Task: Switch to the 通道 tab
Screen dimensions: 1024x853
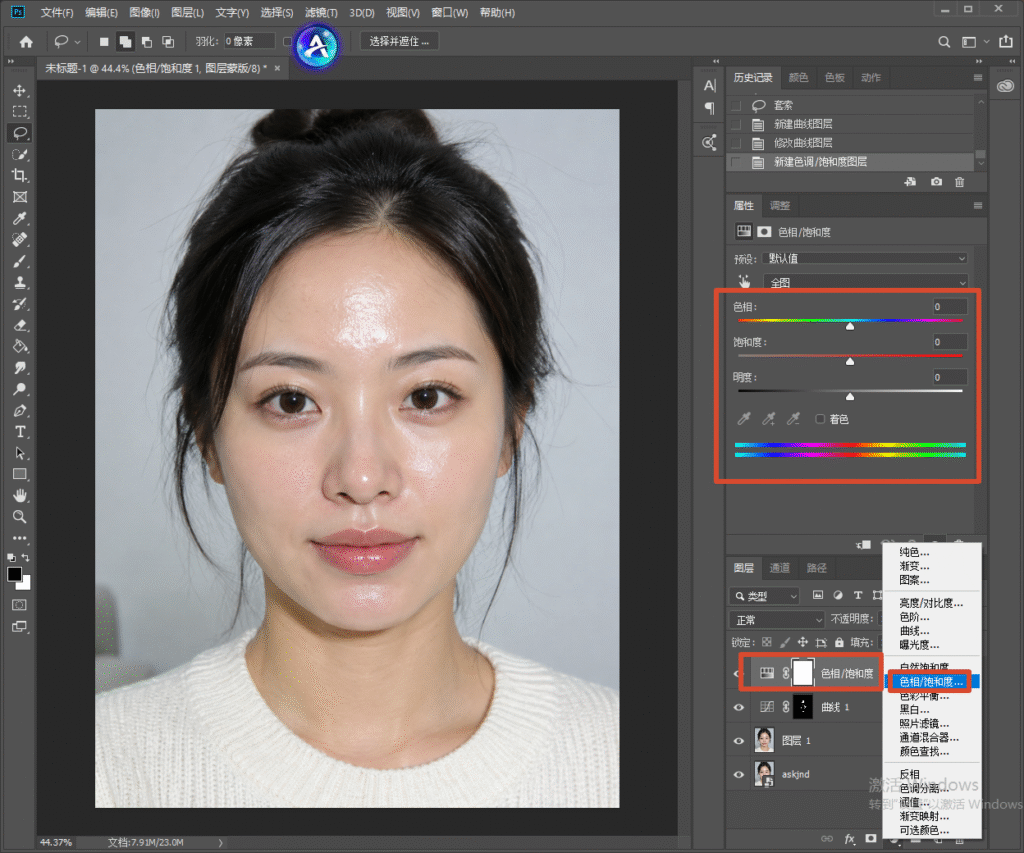Action: [780, 568]
